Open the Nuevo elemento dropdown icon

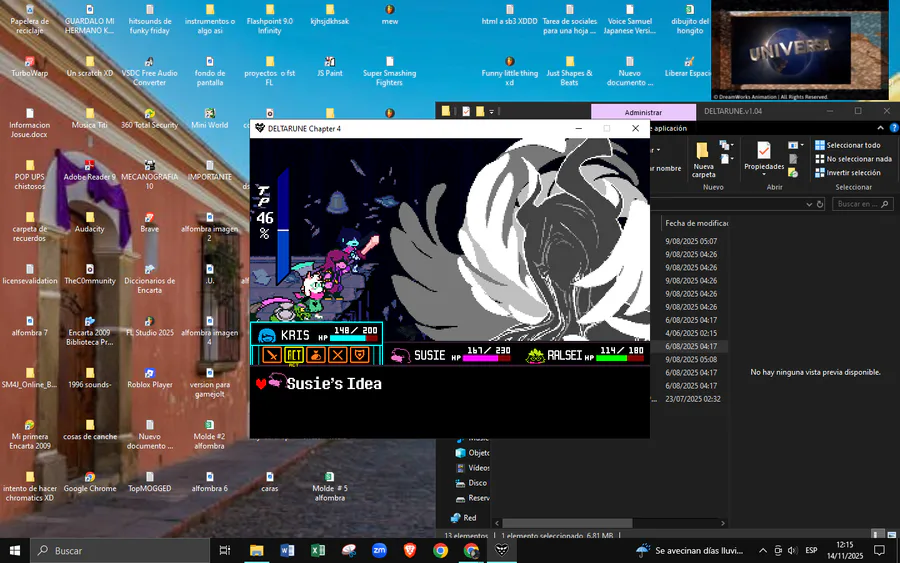727,145
